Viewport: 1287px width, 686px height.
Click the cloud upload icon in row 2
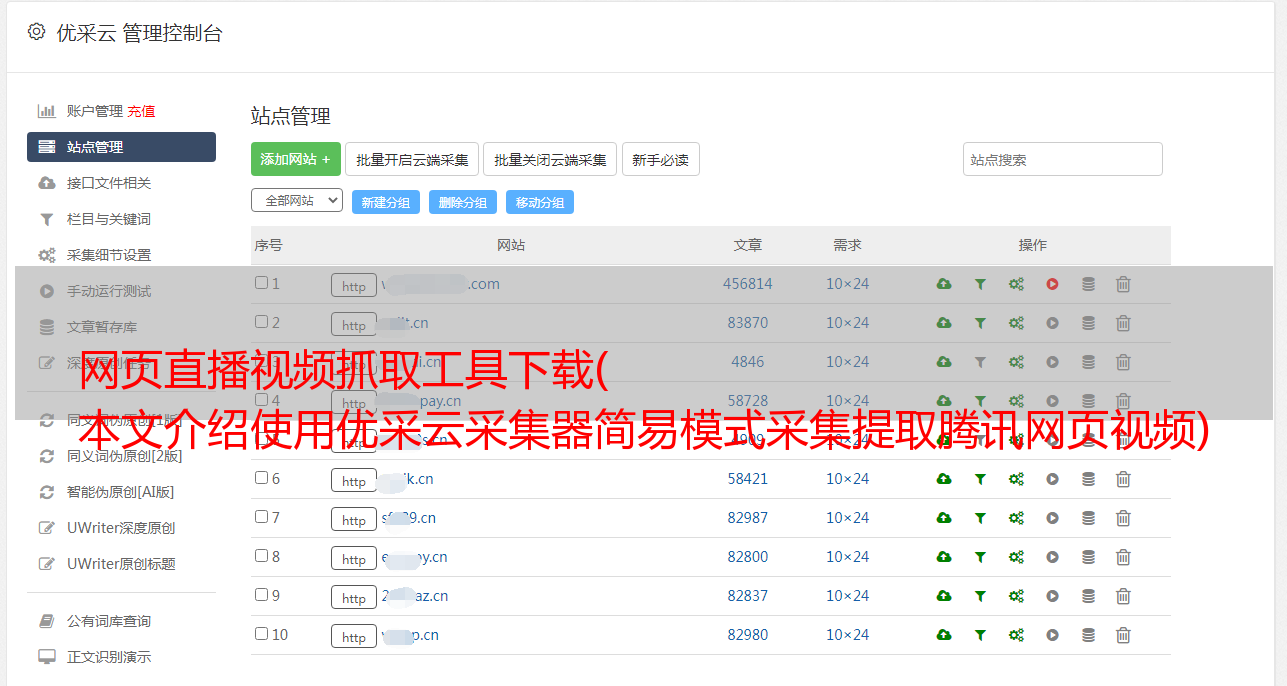(x=944, y=323)
